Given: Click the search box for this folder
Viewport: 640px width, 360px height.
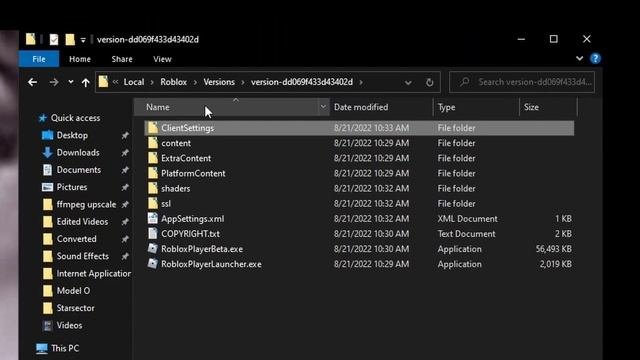Looking at the screenshot, I should click(522, 82).
